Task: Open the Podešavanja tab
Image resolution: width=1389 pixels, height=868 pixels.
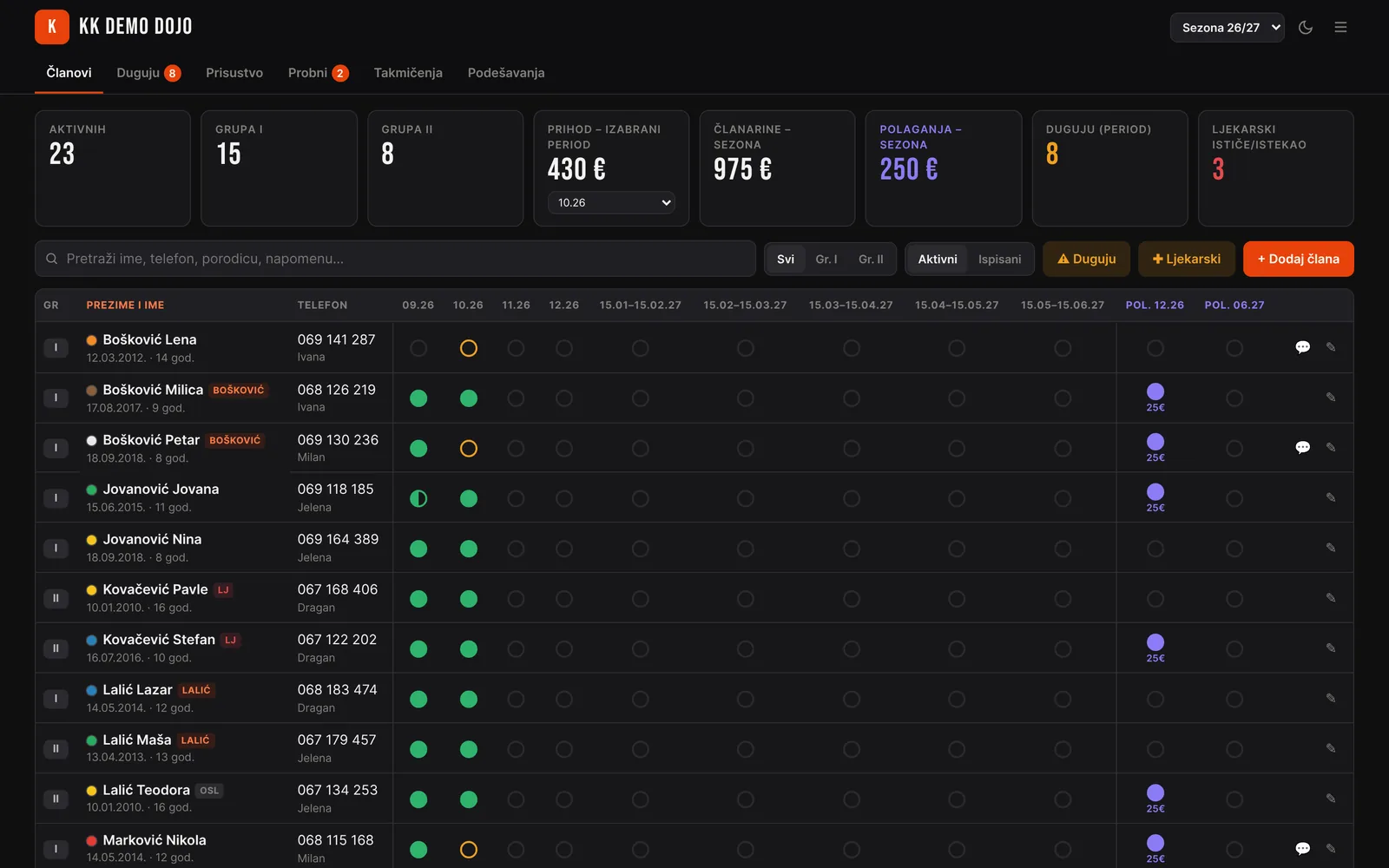Action: click(506, 73)
